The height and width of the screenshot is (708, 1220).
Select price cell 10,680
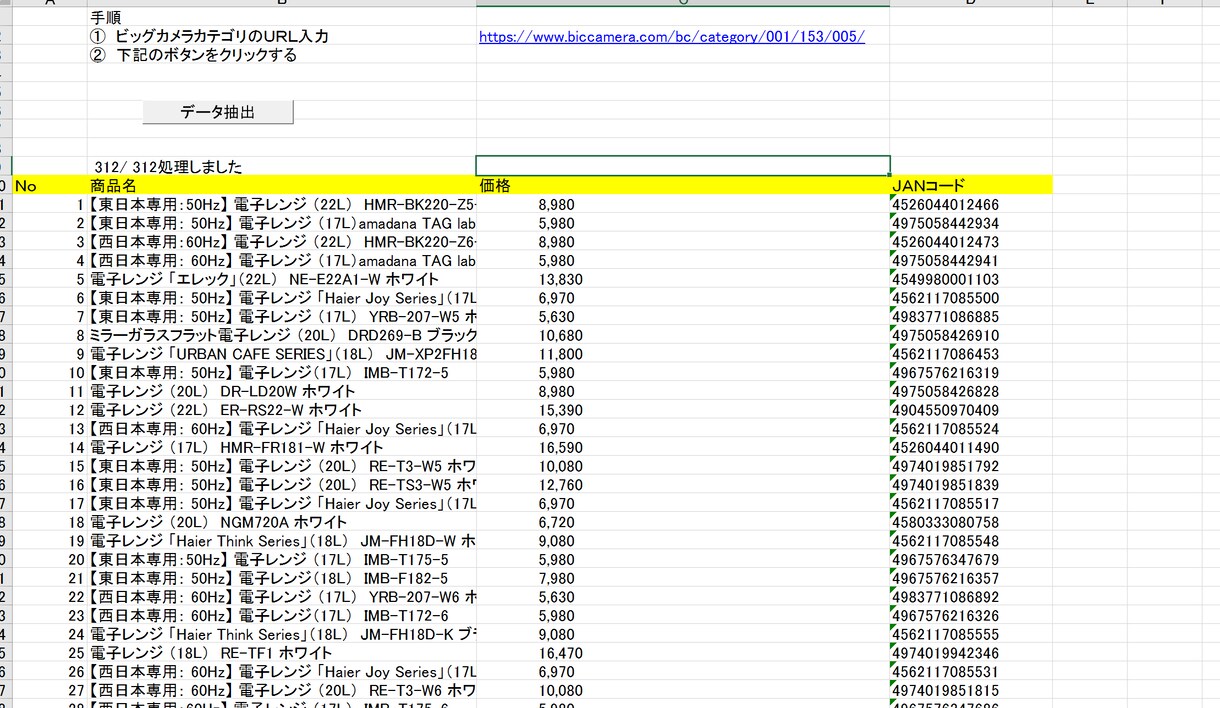[683, 335]
